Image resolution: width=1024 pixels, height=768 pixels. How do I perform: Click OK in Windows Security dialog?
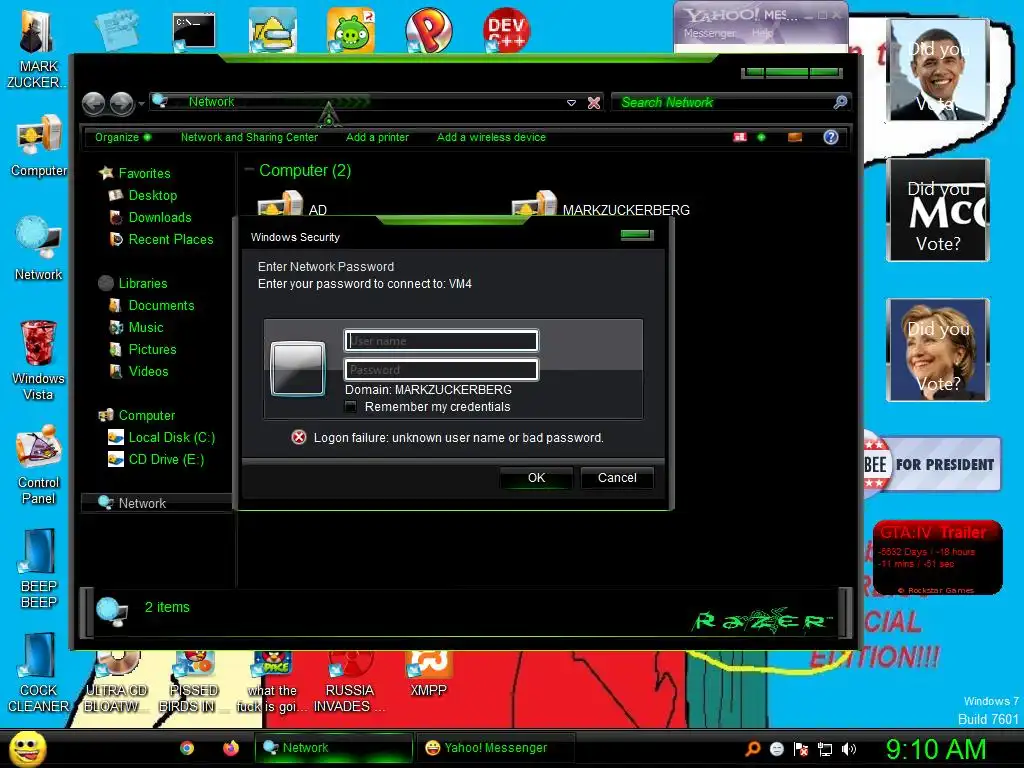[x=536, y=478]
